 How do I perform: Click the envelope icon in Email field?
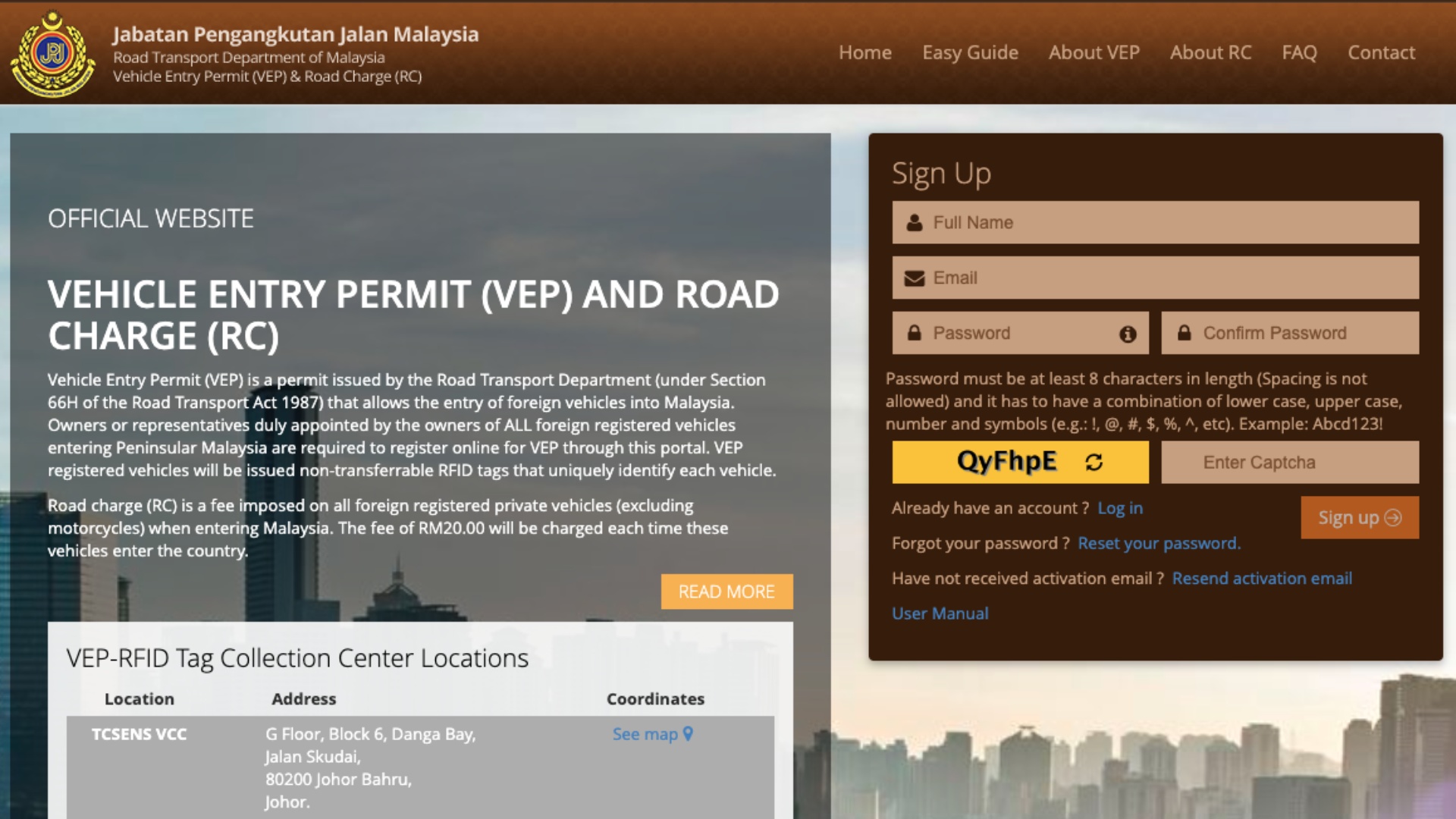[x=915, y=278]
